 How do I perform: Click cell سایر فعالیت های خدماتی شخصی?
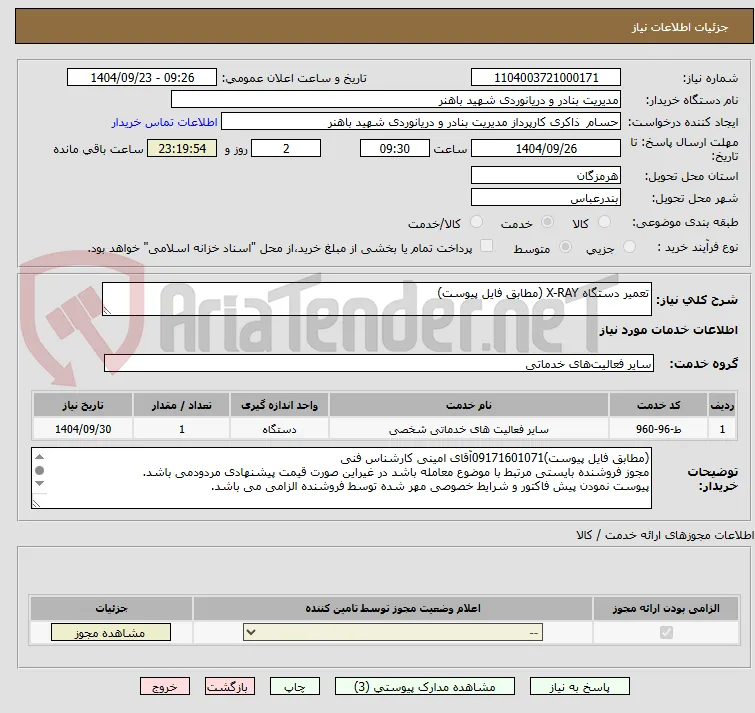coord(469,429)
